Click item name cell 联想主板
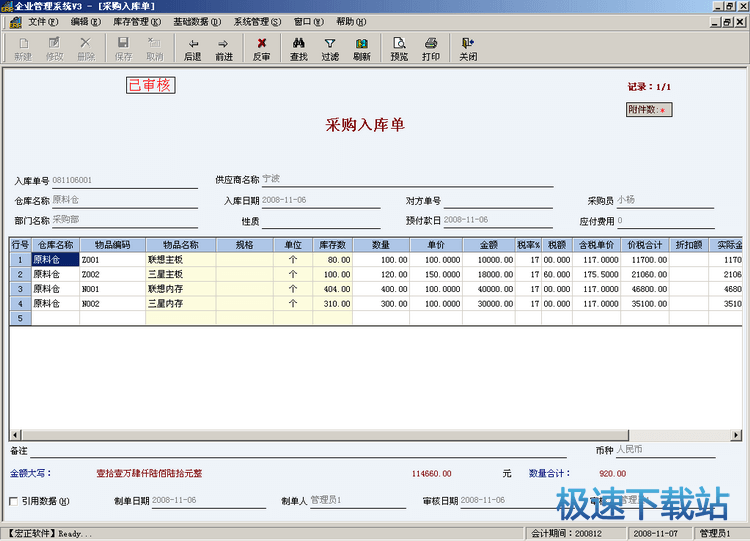Viewport: 750px width, 541px height. click(x=180, y=260)
